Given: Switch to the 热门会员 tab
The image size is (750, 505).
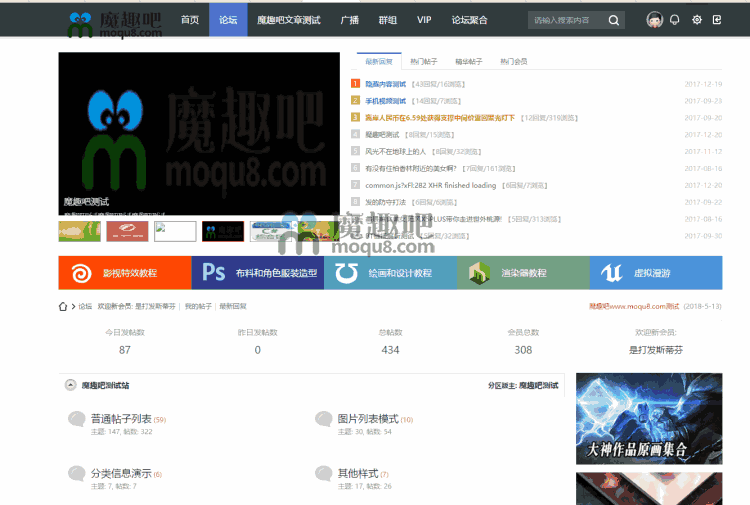Looking at the screenshot, I should [x=514, y=61].
